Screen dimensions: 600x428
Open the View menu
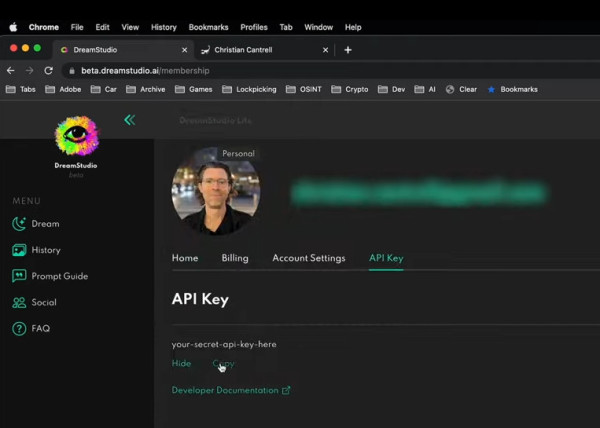click(x=130, y=27)
